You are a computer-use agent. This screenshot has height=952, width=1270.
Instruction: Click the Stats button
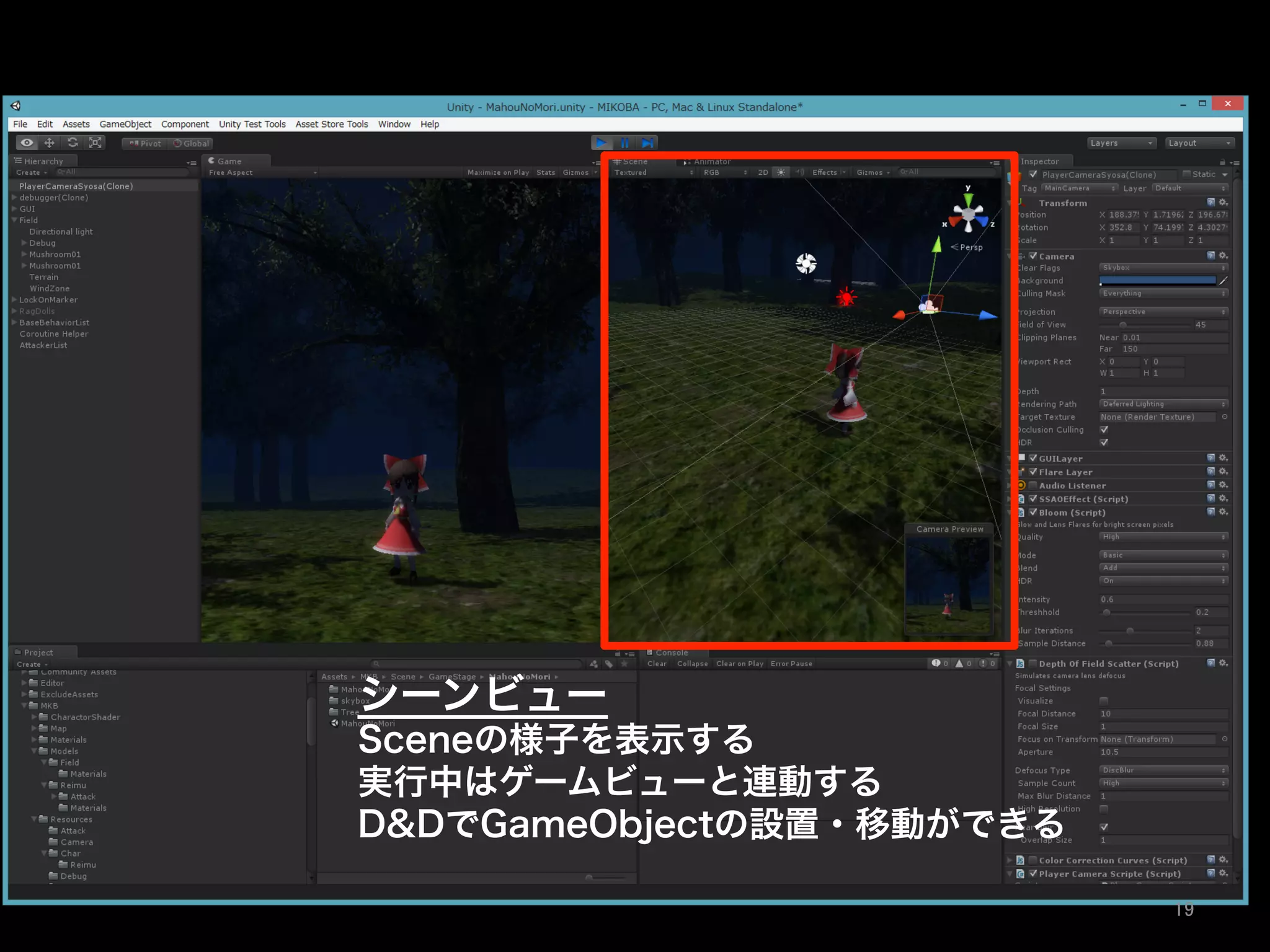point(546,173)
